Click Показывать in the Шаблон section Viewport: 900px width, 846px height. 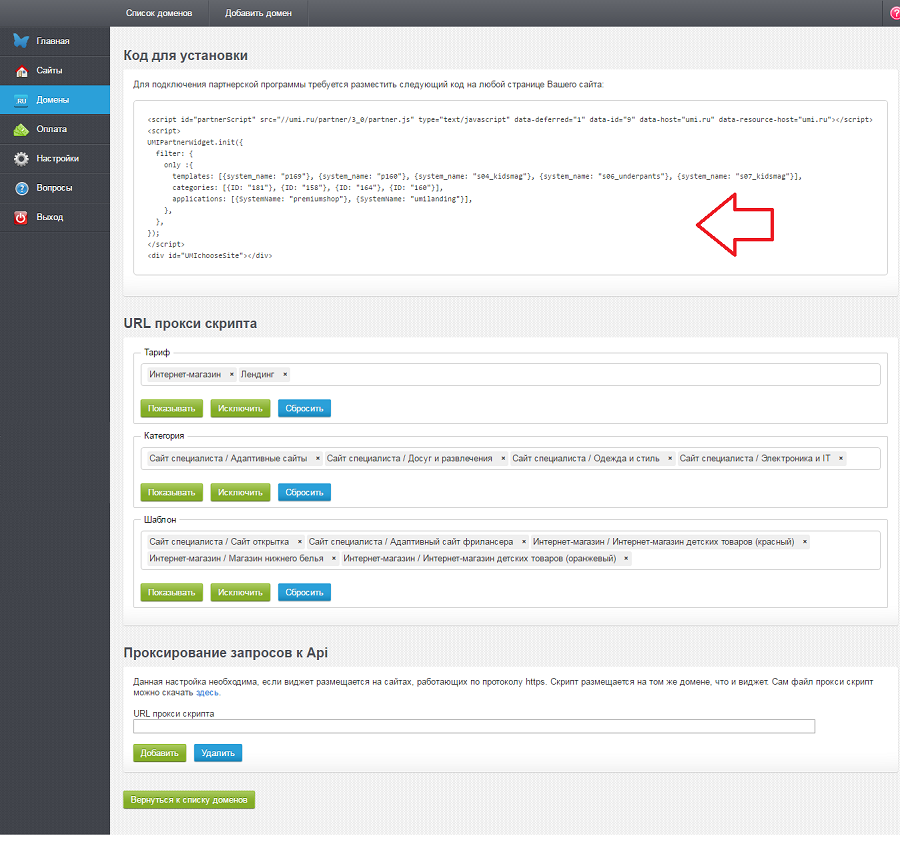[172, 592]
